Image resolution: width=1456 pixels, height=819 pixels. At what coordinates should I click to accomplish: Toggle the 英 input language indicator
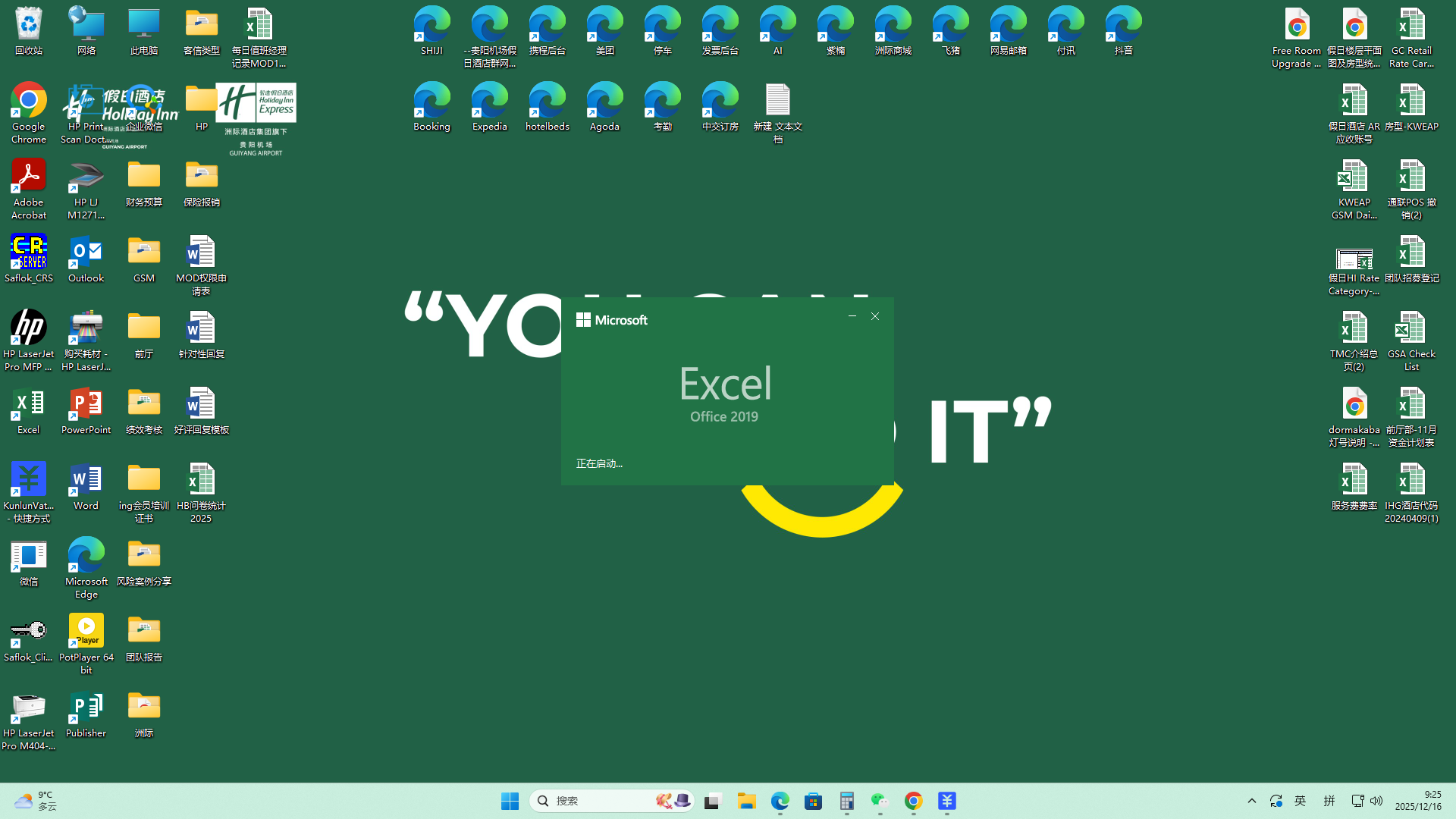pos(1301,801)
